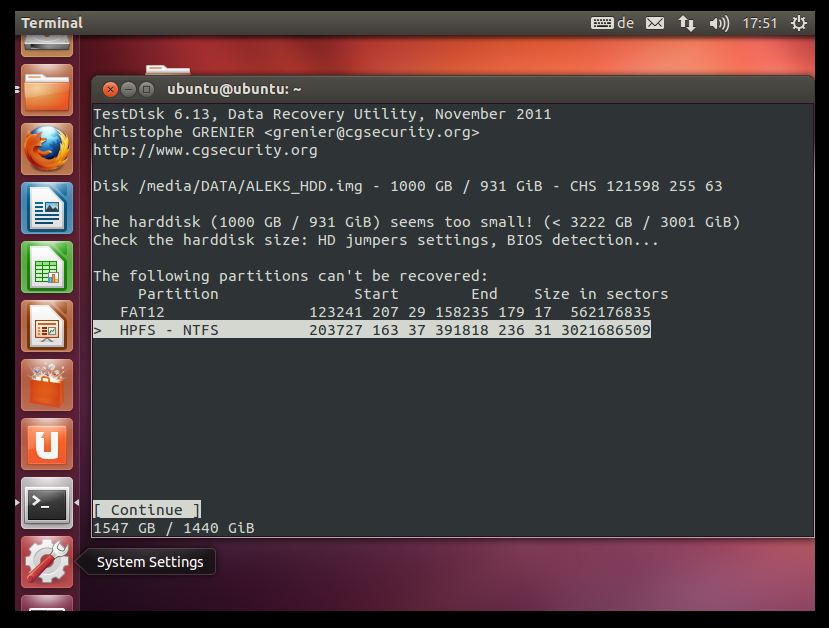The image size is (829, 628).
Task: Click the Disk /media/DATA/ALEKS_HDD.img line
Action: pos(408,186)
